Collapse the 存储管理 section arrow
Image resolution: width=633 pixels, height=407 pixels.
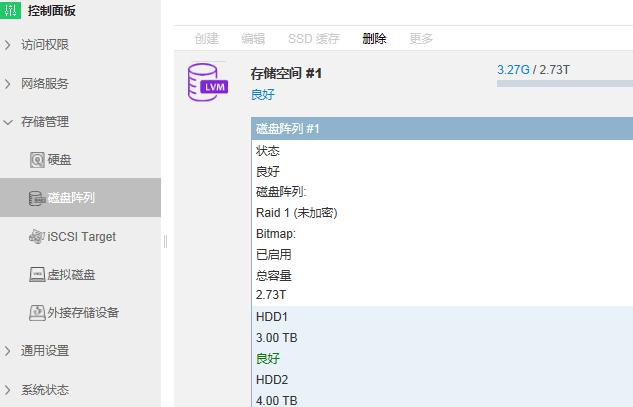coord(8,122)
